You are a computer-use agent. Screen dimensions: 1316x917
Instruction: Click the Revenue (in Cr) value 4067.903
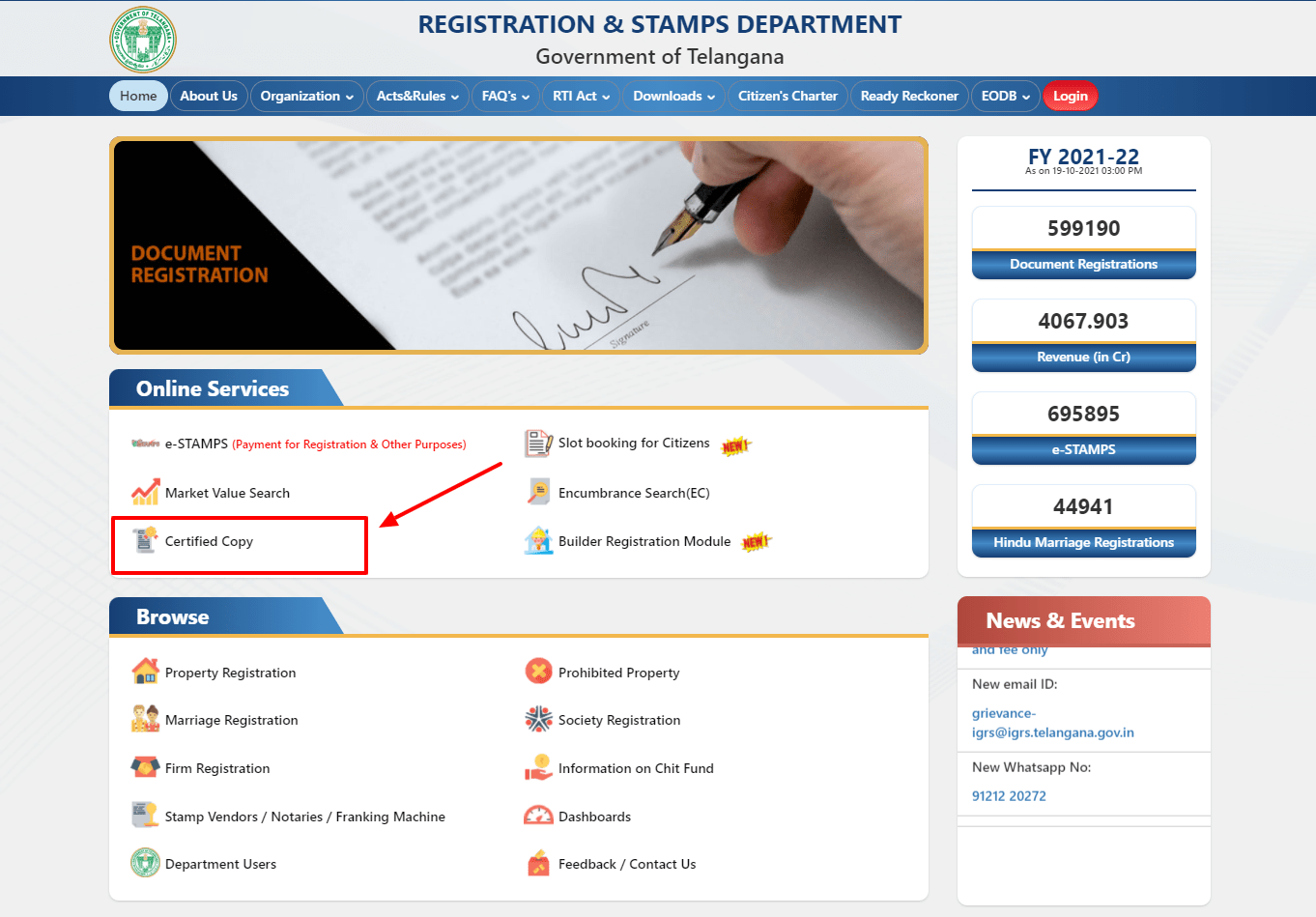click(1084, 321)
